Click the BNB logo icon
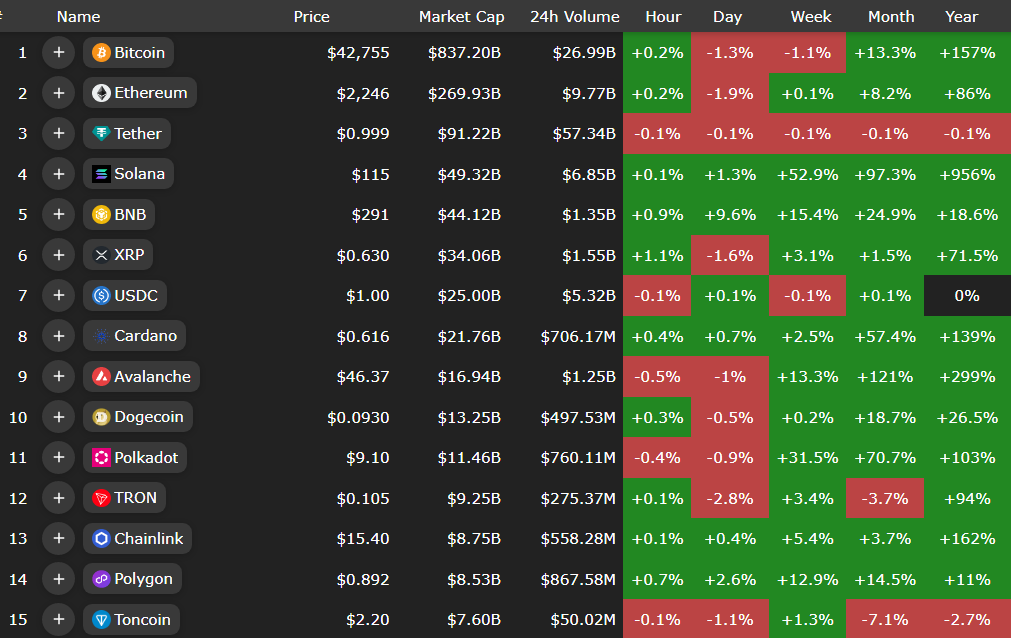 [x=101, y=215]
